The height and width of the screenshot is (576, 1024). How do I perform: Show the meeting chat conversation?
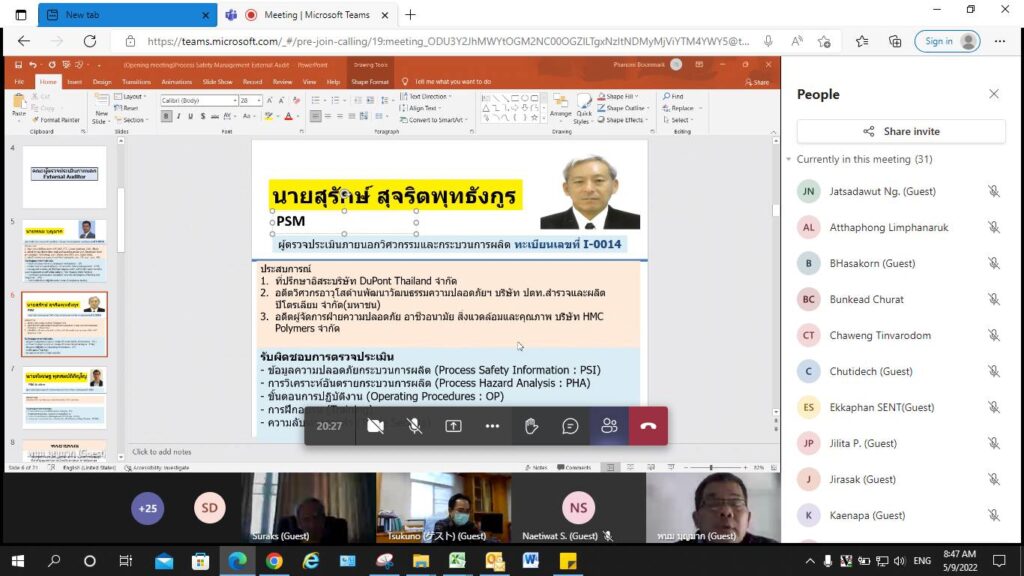(570, 426)
